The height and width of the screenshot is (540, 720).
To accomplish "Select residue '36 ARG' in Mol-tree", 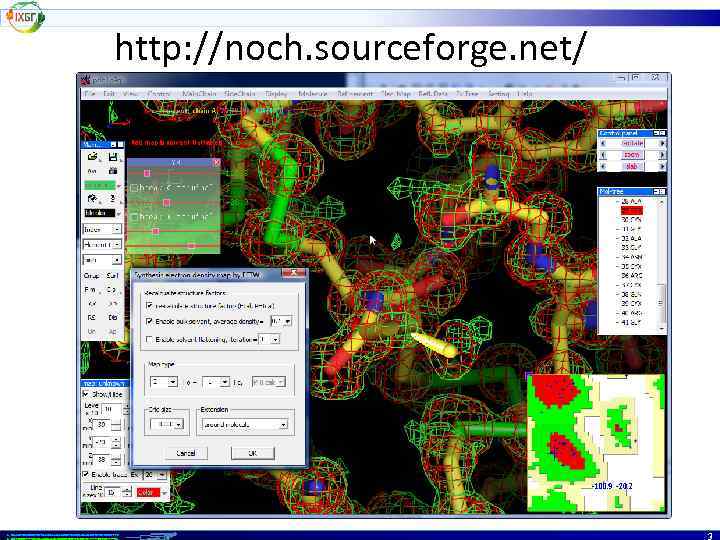I will tap(632, 276).
